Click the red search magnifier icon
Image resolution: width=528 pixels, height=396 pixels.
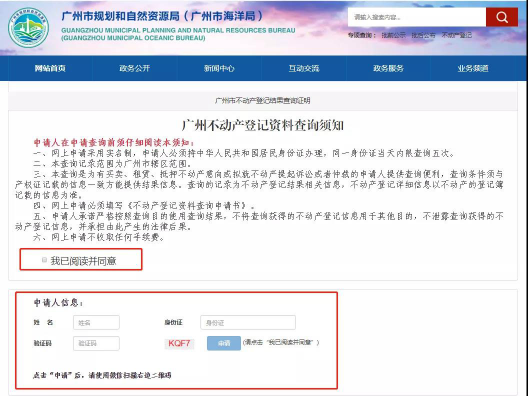point(502,17)
